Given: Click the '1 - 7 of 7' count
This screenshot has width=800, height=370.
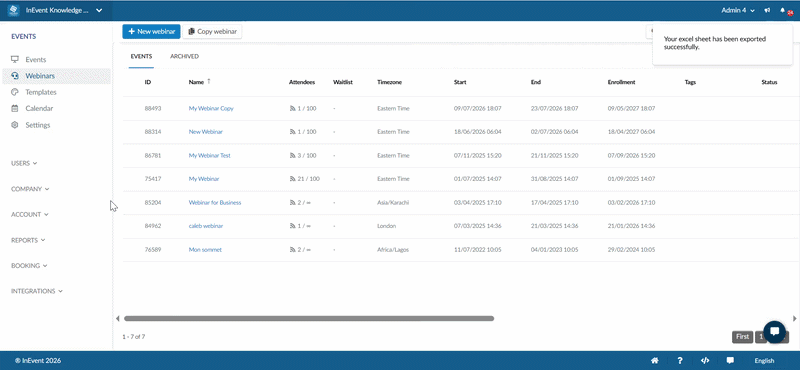Looking at the screenshot, I should [134, 337].
